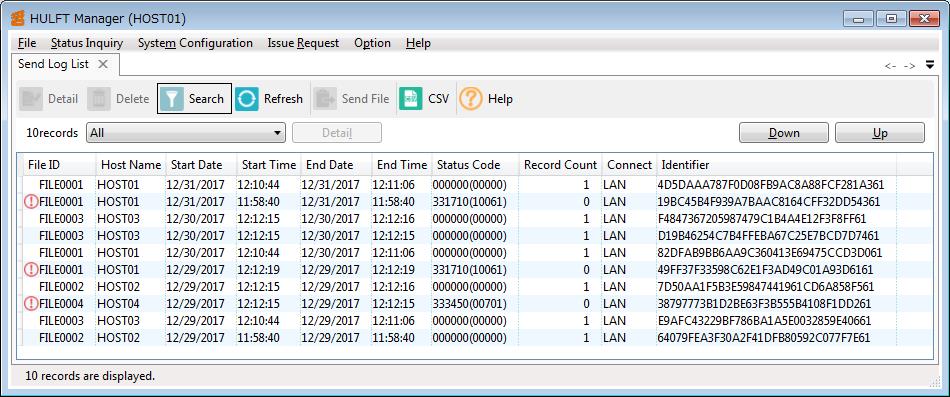This screenshot has height=397, width=950.
Task: Open the All filter combo box
Action: click(x=186, y=133)
